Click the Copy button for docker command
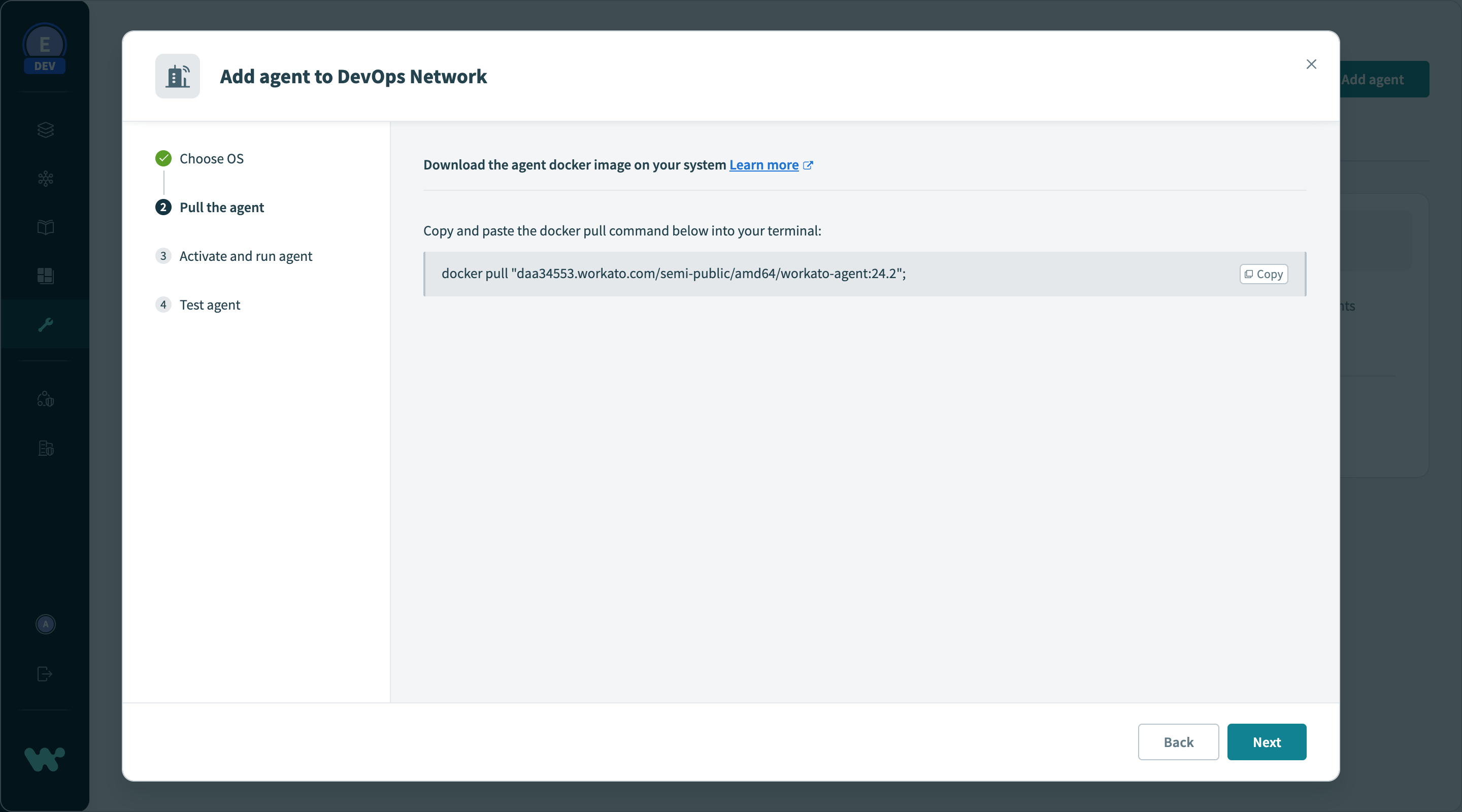Viewport: 1462px width, 812px height. point(1263,272)
